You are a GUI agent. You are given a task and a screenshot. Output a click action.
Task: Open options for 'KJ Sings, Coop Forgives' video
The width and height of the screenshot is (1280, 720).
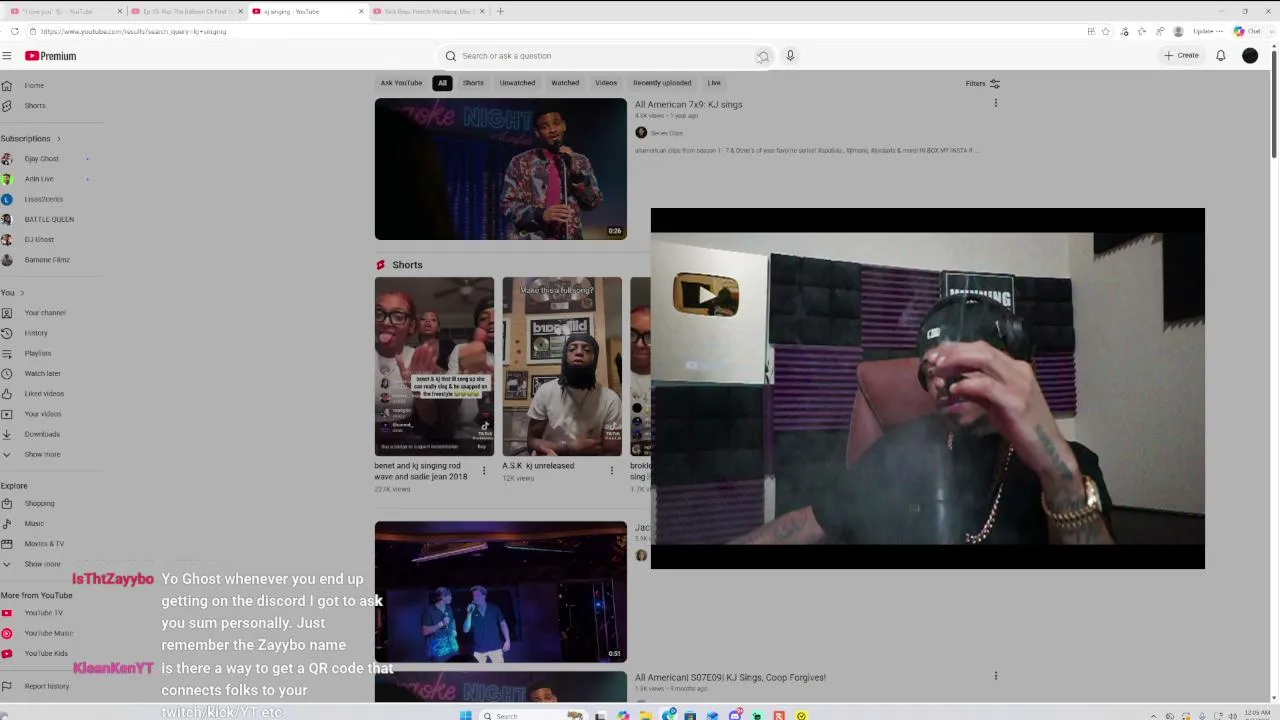point(996,676)
